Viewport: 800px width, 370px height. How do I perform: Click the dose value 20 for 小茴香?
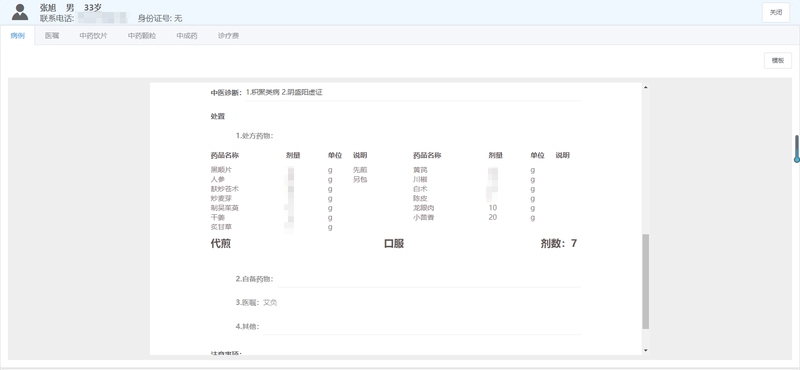(x=492, y=217)
